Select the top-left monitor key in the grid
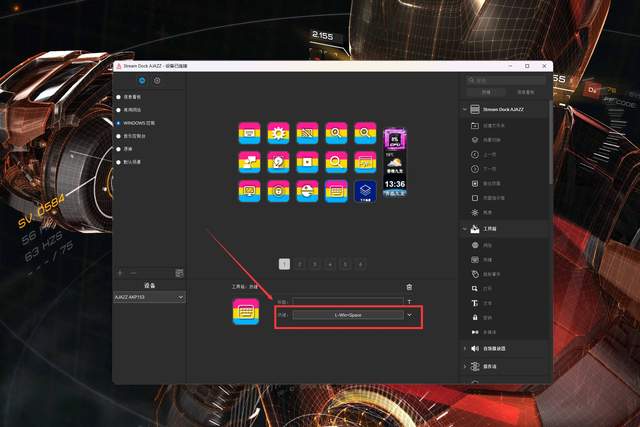 pos(249,133)
